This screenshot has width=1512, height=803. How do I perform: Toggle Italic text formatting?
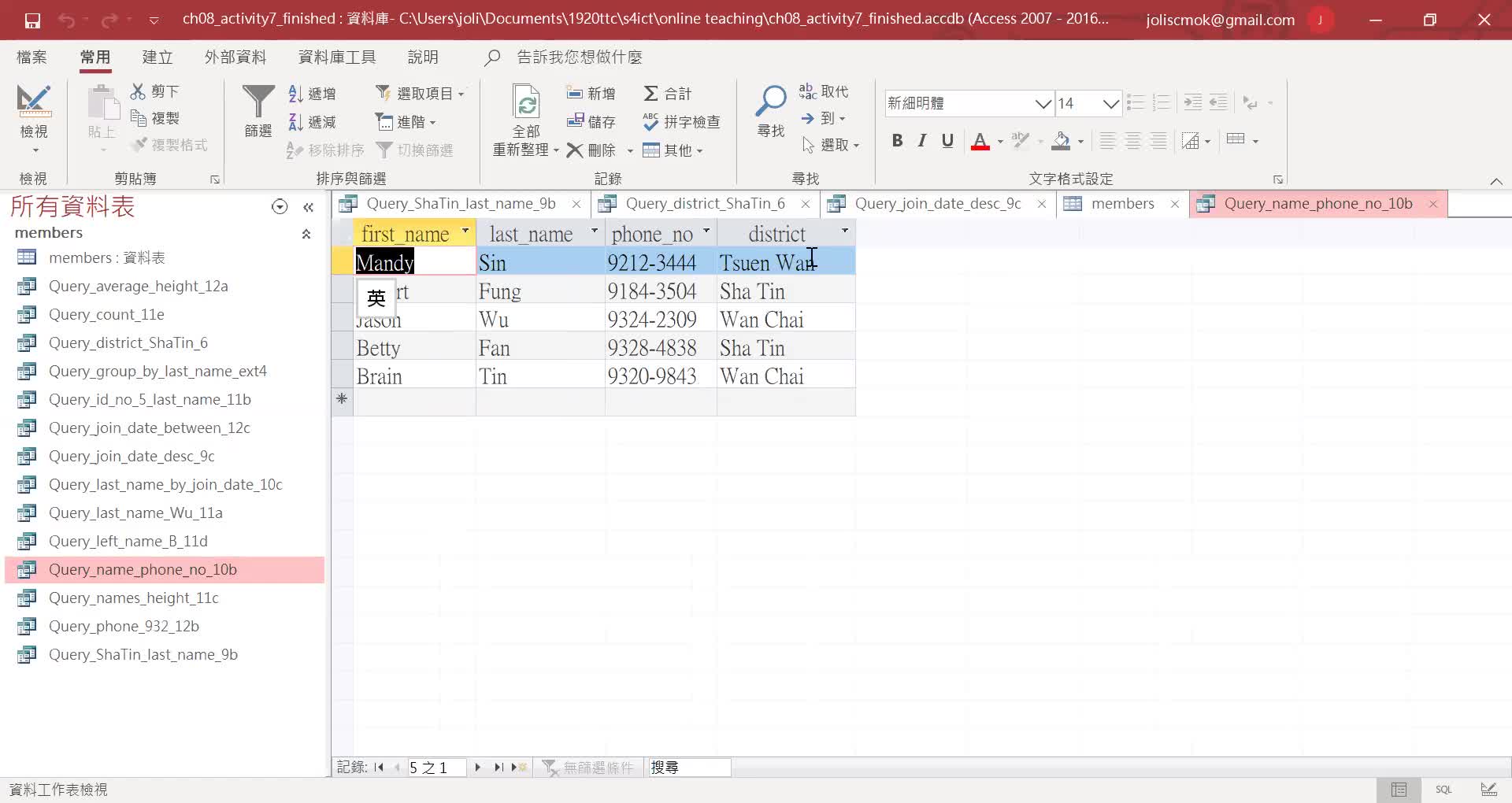(921, 141)
